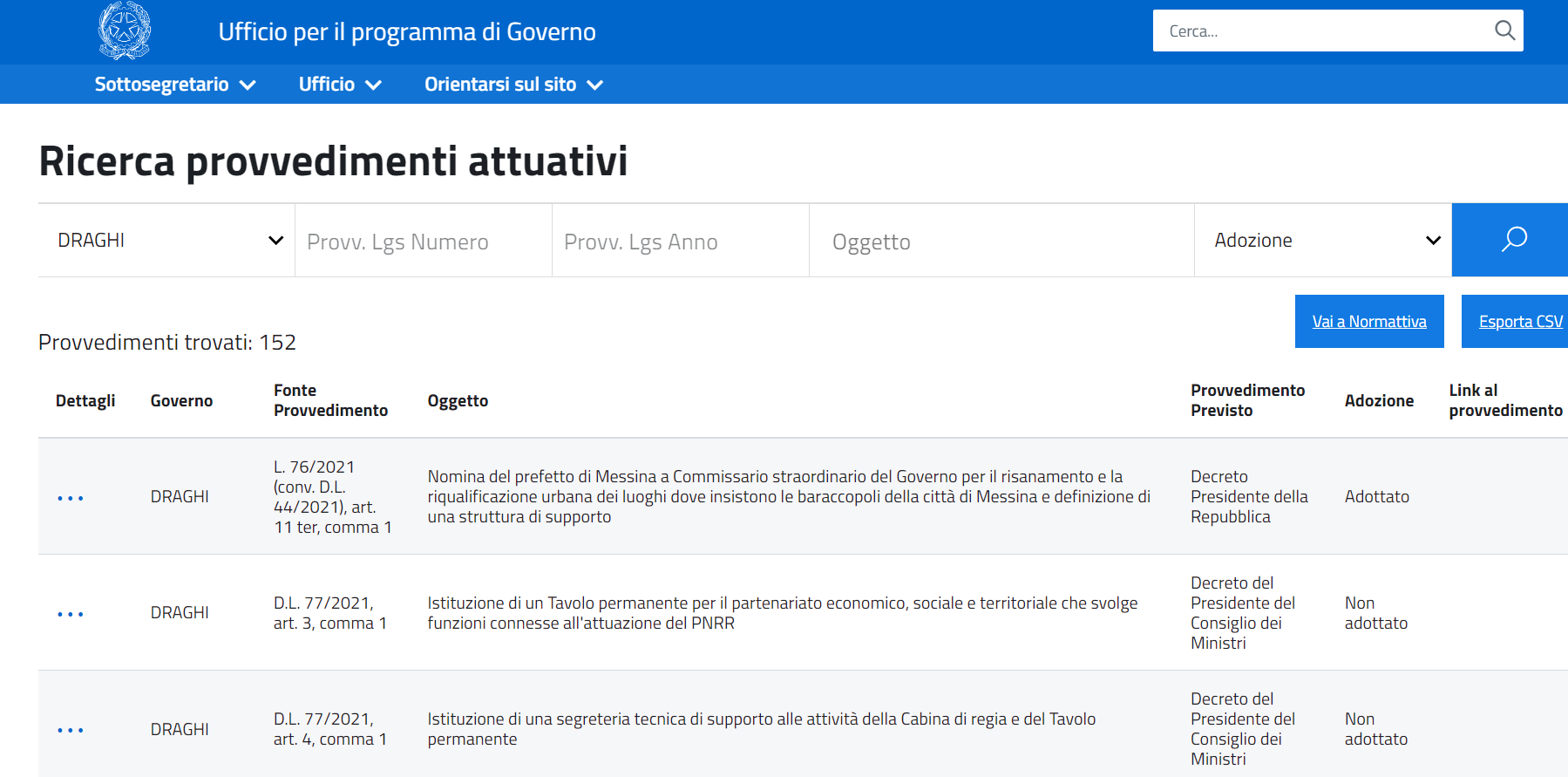This screenshot has height=777, width=1568.
Task: Click the segreteria tecnica Cabina di regia text
Action: pyautogui.click(x=761, y=729)
